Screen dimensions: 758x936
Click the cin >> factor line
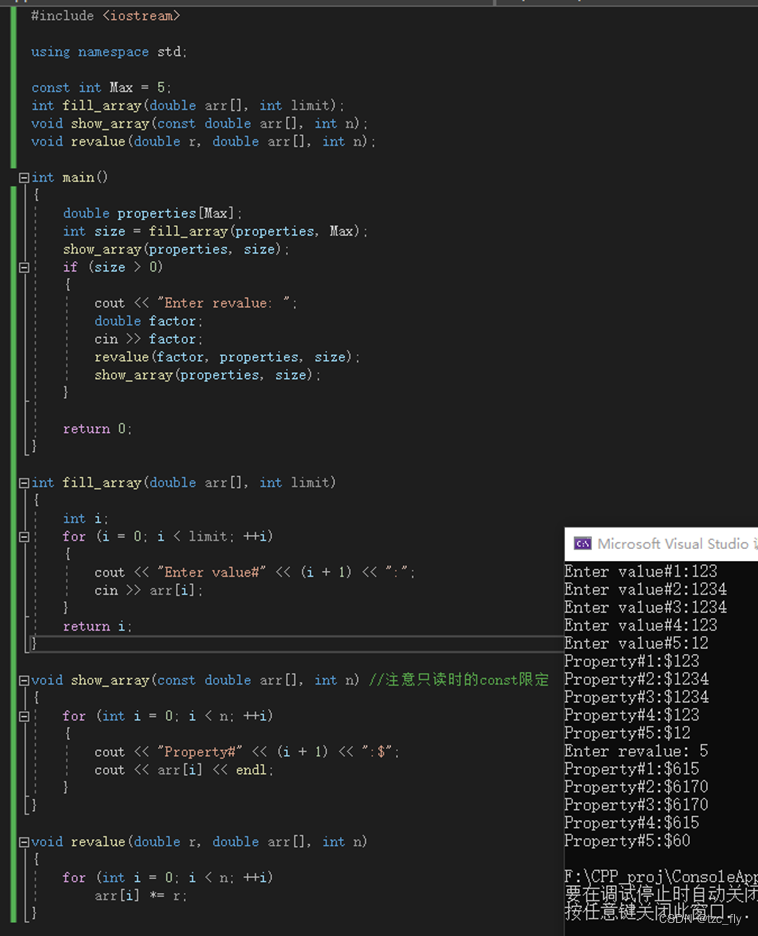click(149, 339)
